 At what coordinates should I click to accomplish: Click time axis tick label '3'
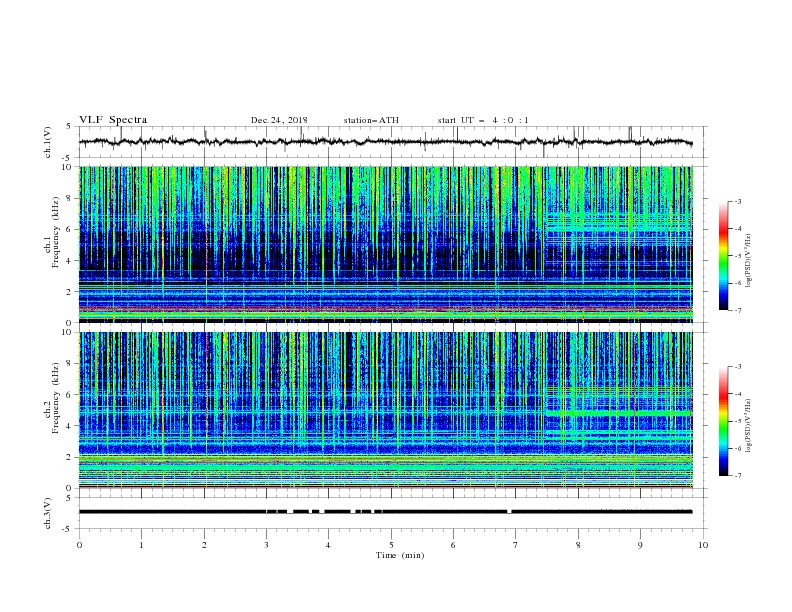[266, 545]
